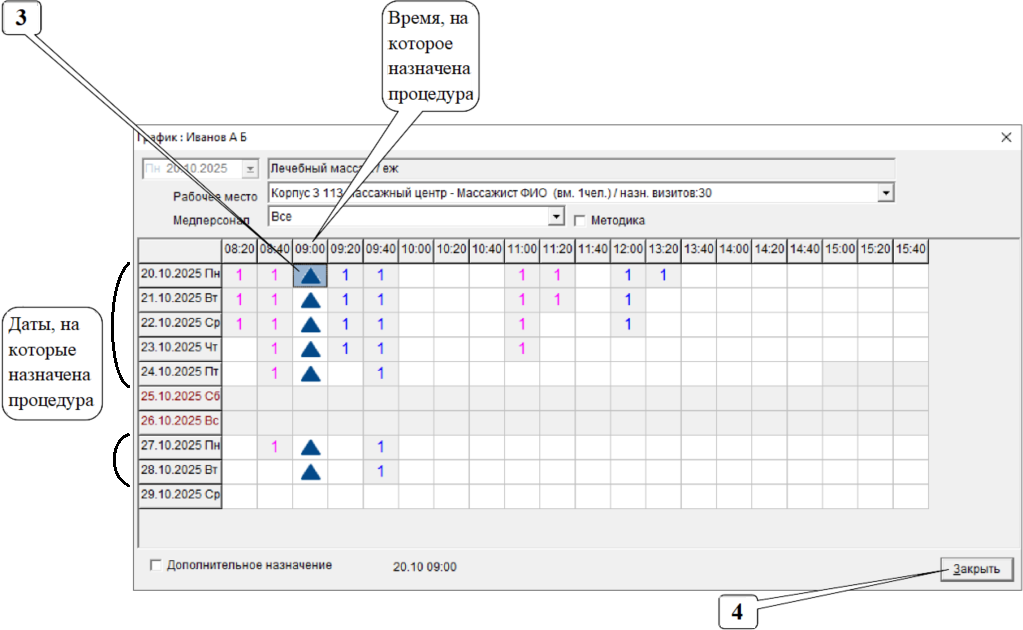Select the triangle marker in the 27.10.2025 row

(310, 447)
